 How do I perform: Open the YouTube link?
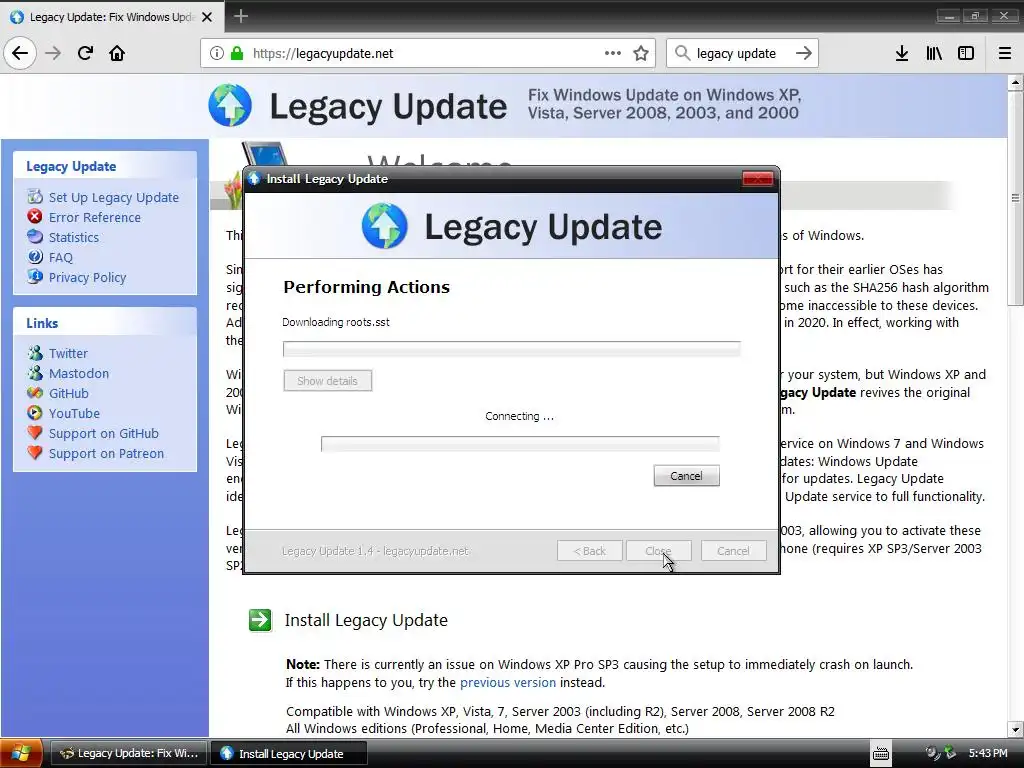point(74,413)
